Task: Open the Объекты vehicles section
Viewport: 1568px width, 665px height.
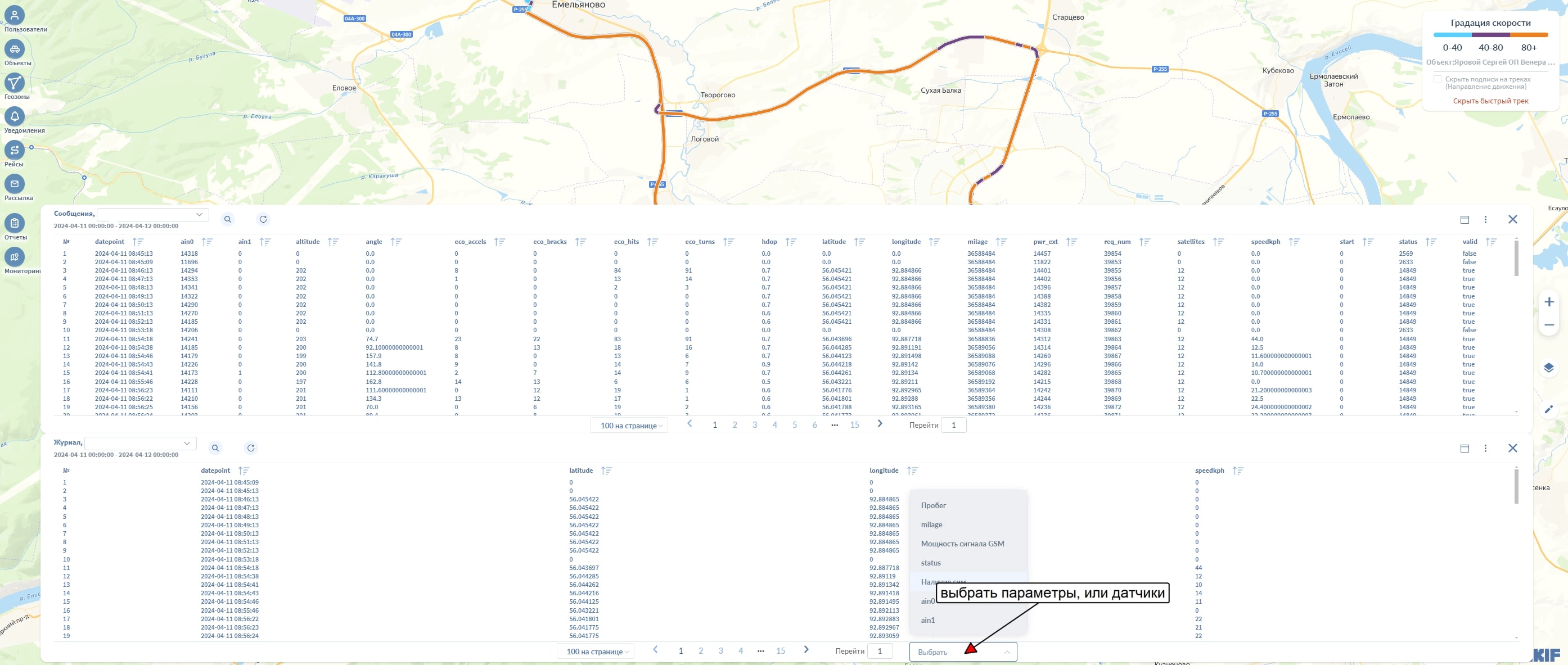Action: tap(15, 49)
